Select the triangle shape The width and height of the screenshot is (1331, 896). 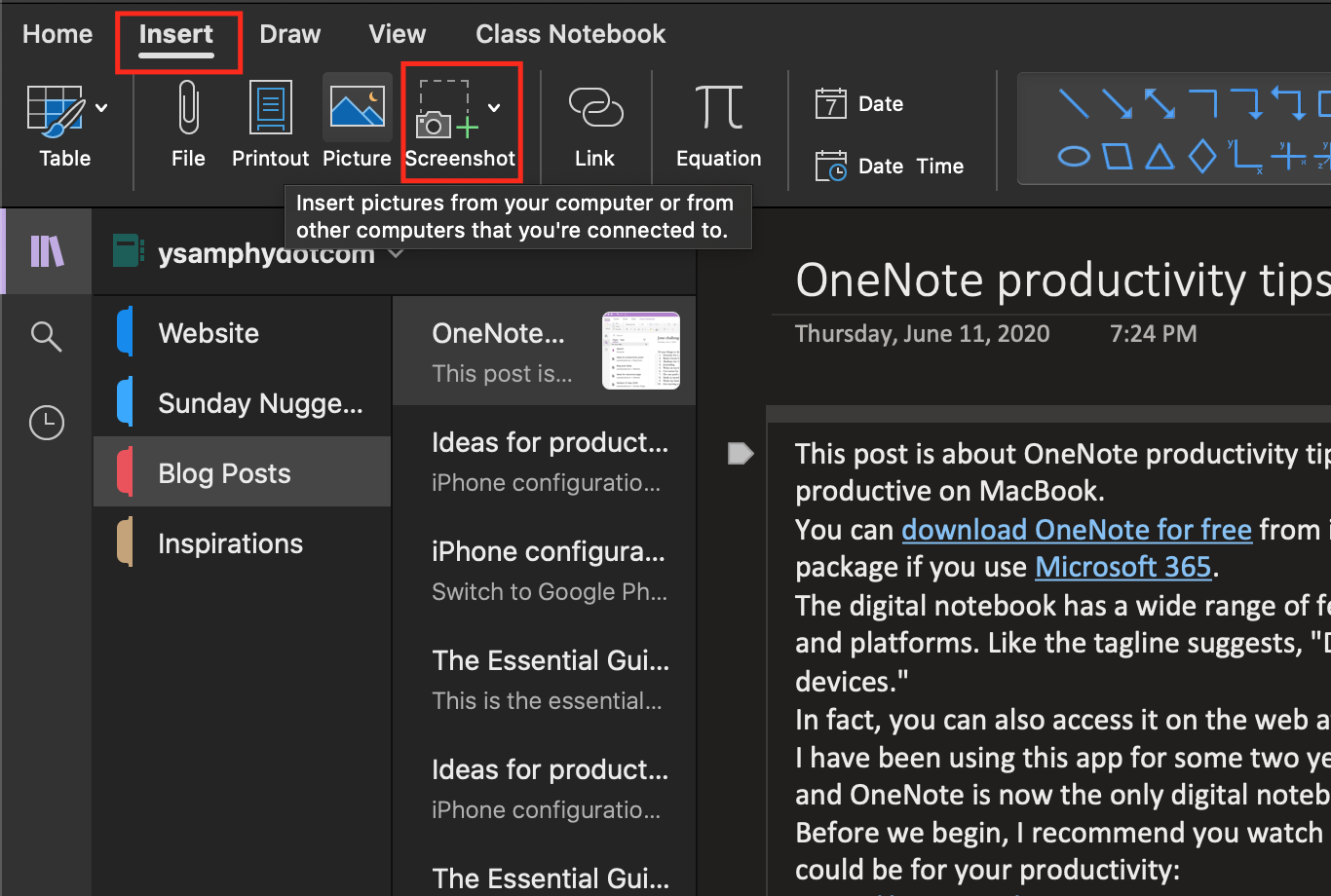click(1160, 156)
